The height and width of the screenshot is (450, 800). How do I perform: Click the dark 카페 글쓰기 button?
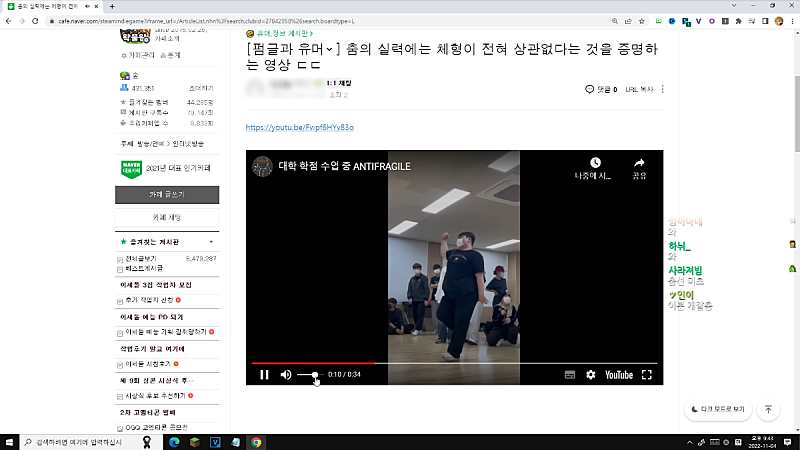167,194
